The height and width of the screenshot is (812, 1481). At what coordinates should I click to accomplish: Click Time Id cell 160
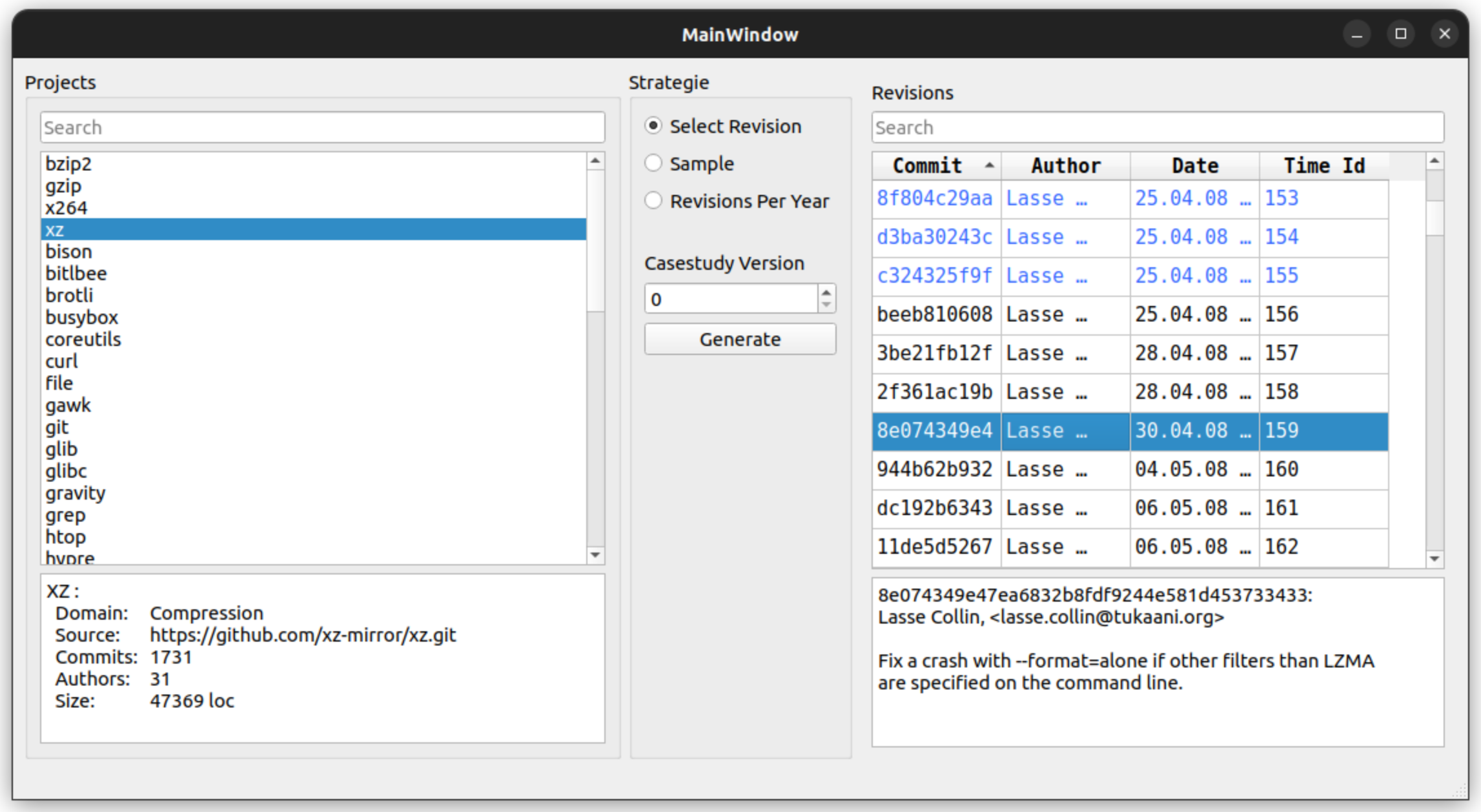[1323, 469]
